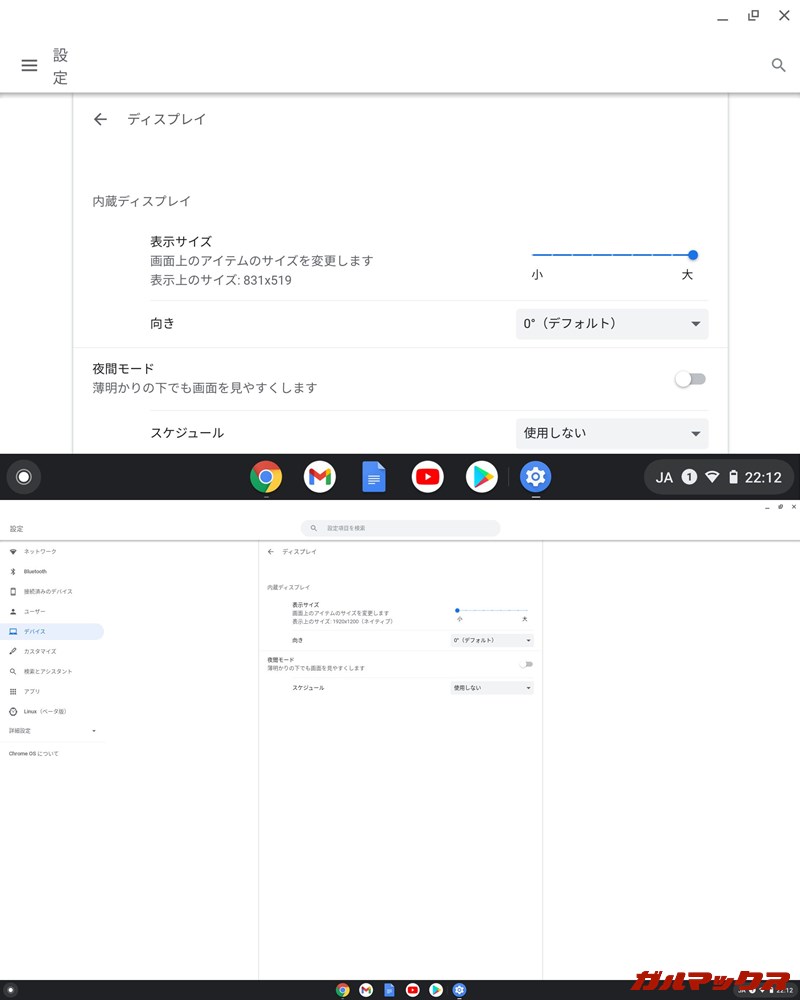Screen dimensions: 800x1000
Task: Open YouTube from the shelf
Action: tap(427, 477)
